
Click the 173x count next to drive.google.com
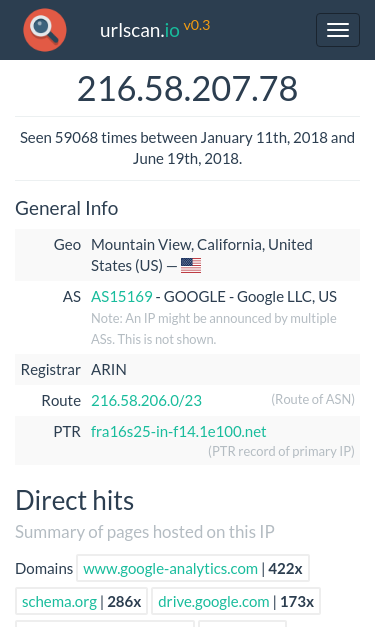click(297, 602)
